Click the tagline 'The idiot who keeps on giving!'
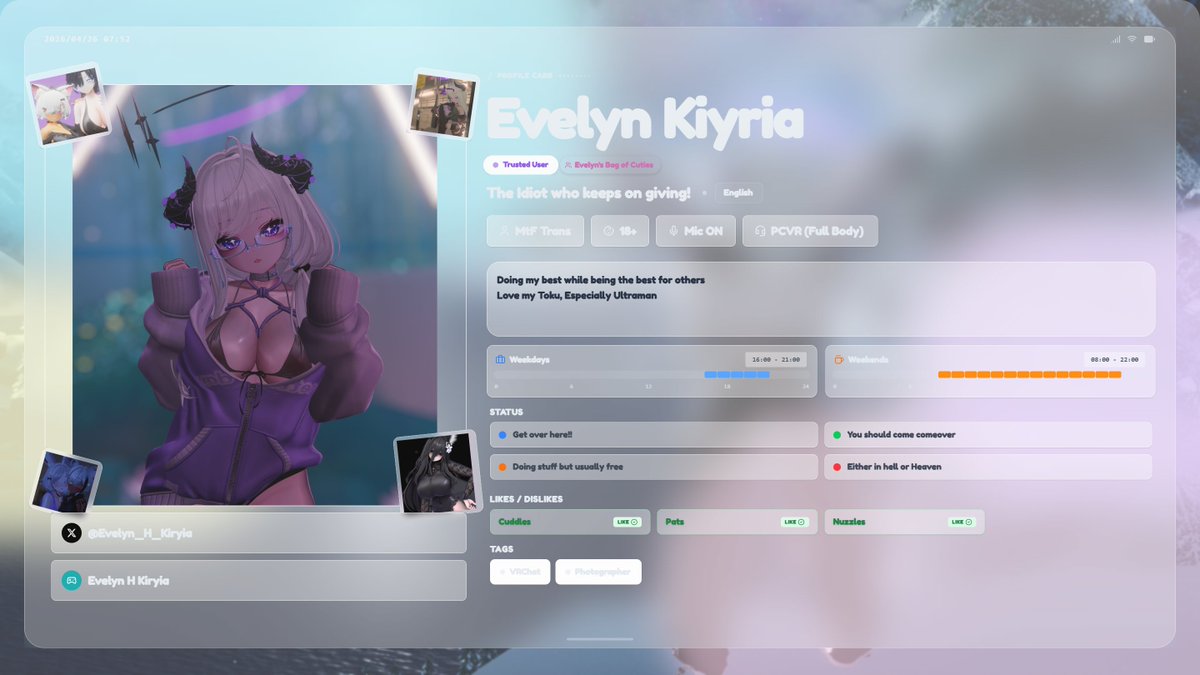Screen dimensions: 1200x675 click(x=588, y=193)
